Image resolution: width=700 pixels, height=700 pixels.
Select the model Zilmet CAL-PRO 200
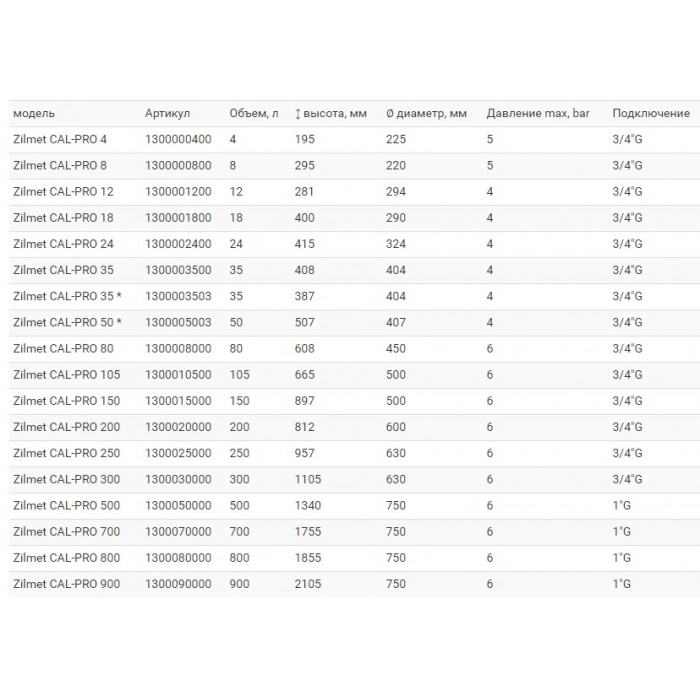tap(67, 427)
